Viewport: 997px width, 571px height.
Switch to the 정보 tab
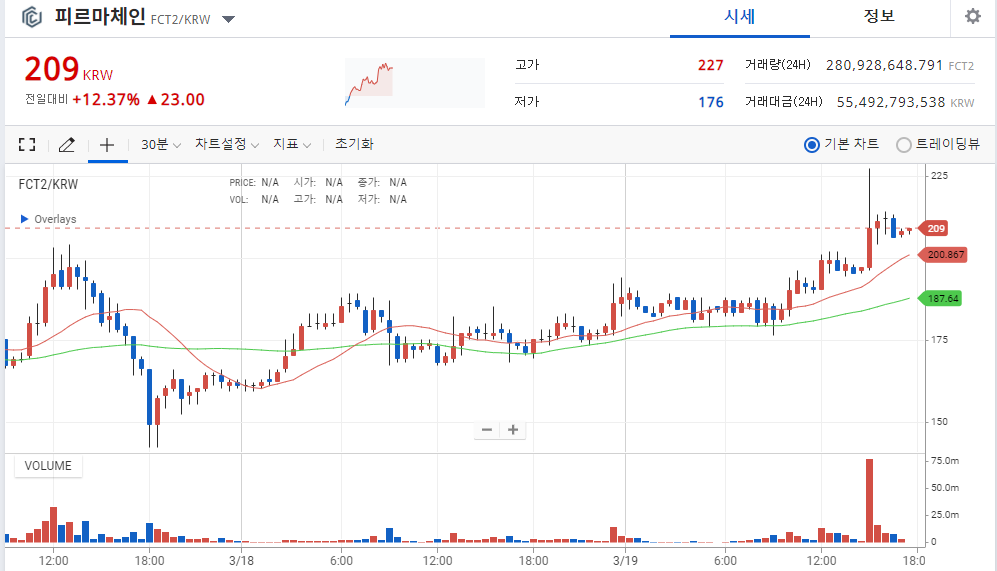click(x=879, y=17)
